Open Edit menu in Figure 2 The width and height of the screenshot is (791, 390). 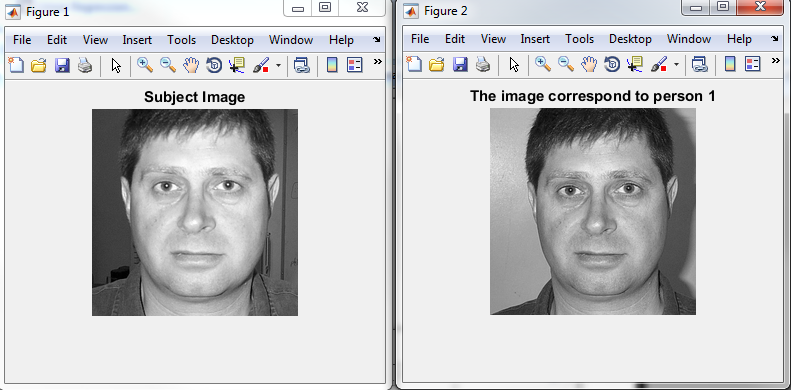(x=455, y=39)
